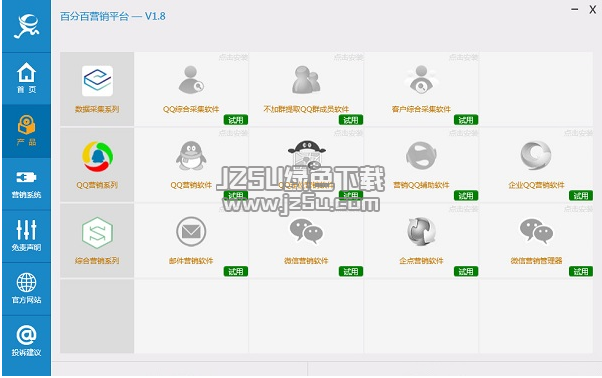Viewport: 602px width, 378px height.
Task: Open the 官方网站 globe sidebar item
Action: (x=26, y=289)
